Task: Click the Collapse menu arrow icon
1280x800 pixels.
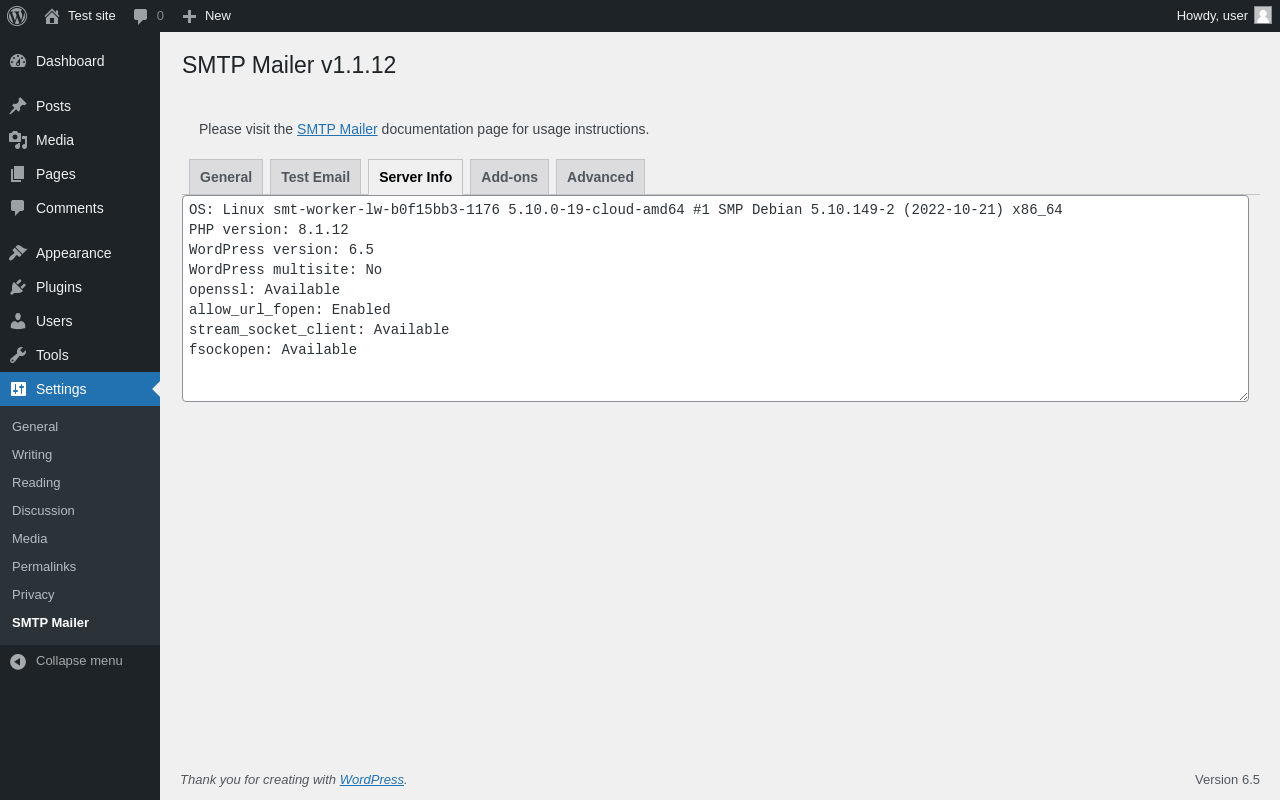Action: [x=18, y=661]
